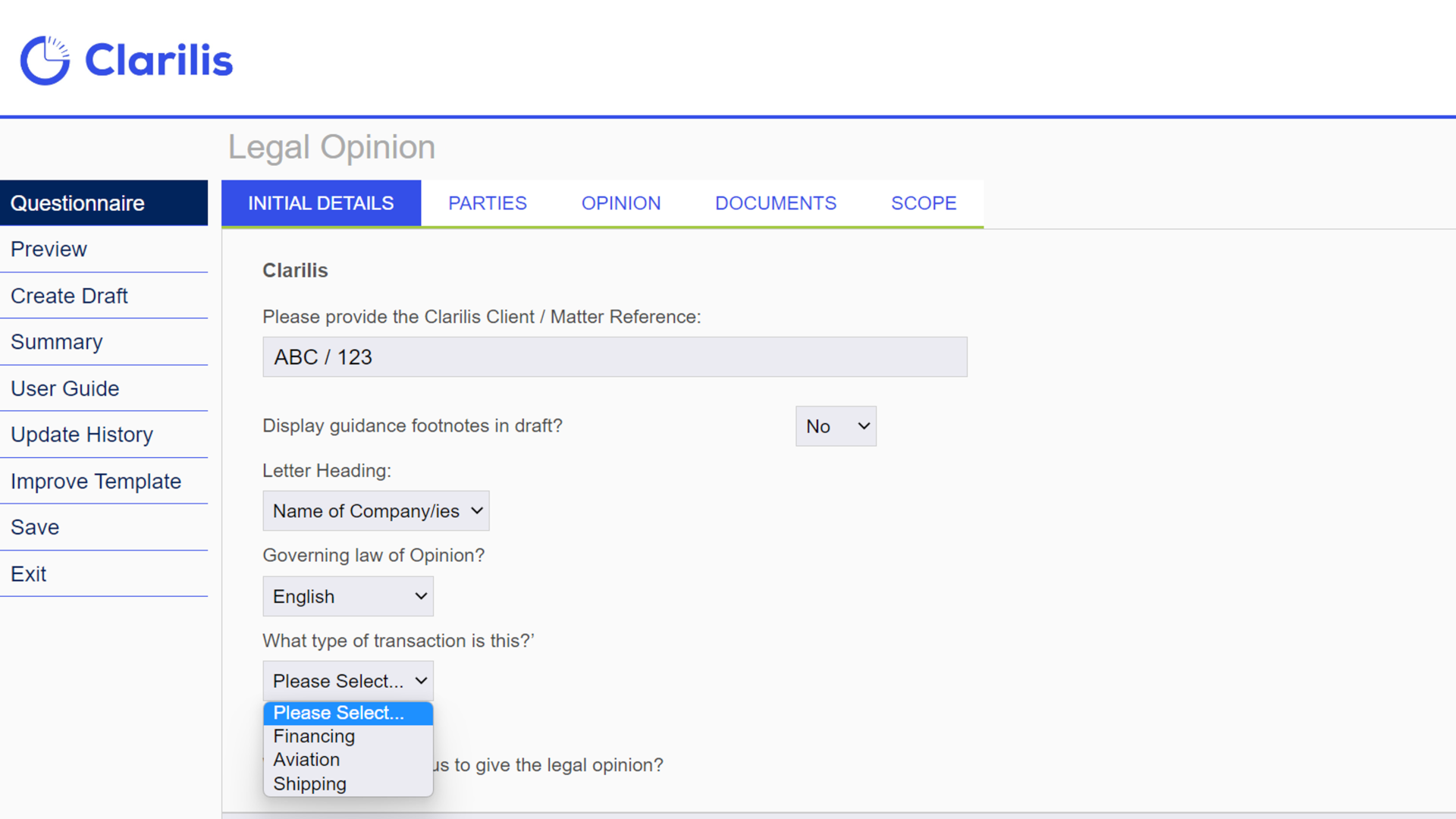Click the Display guidance footnotes question text

(x=413, y=426)
